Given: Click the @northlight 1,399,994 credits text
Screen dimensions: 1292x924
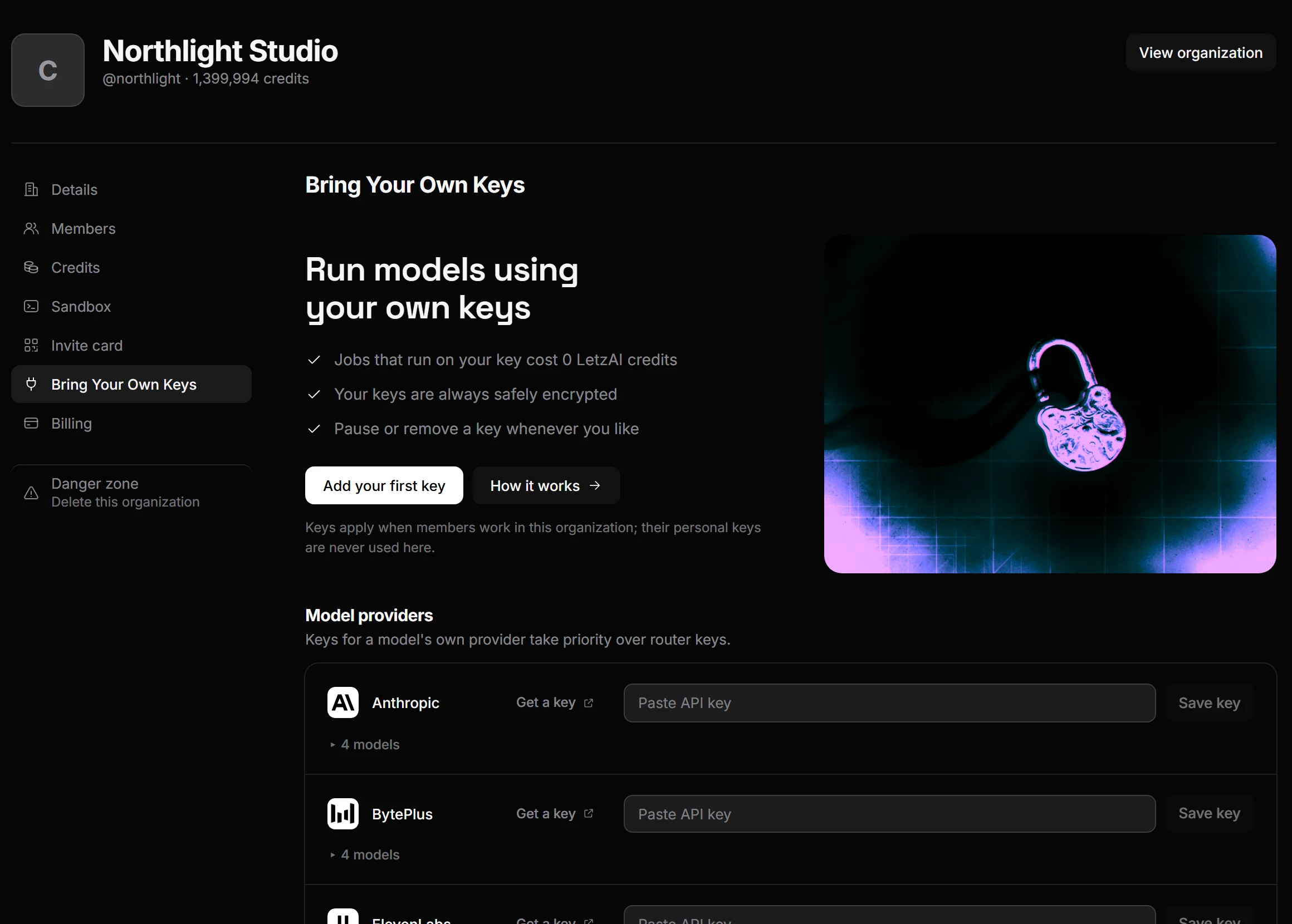Looking at the screenshot, I should click(205, 78).
